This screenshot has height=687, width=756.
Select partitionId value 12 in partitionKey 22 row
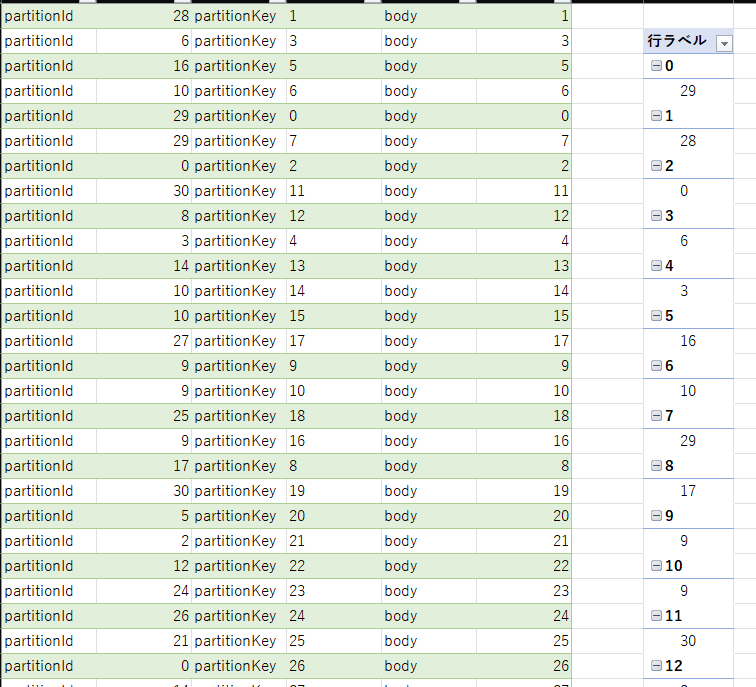click(x=144, y=566)
